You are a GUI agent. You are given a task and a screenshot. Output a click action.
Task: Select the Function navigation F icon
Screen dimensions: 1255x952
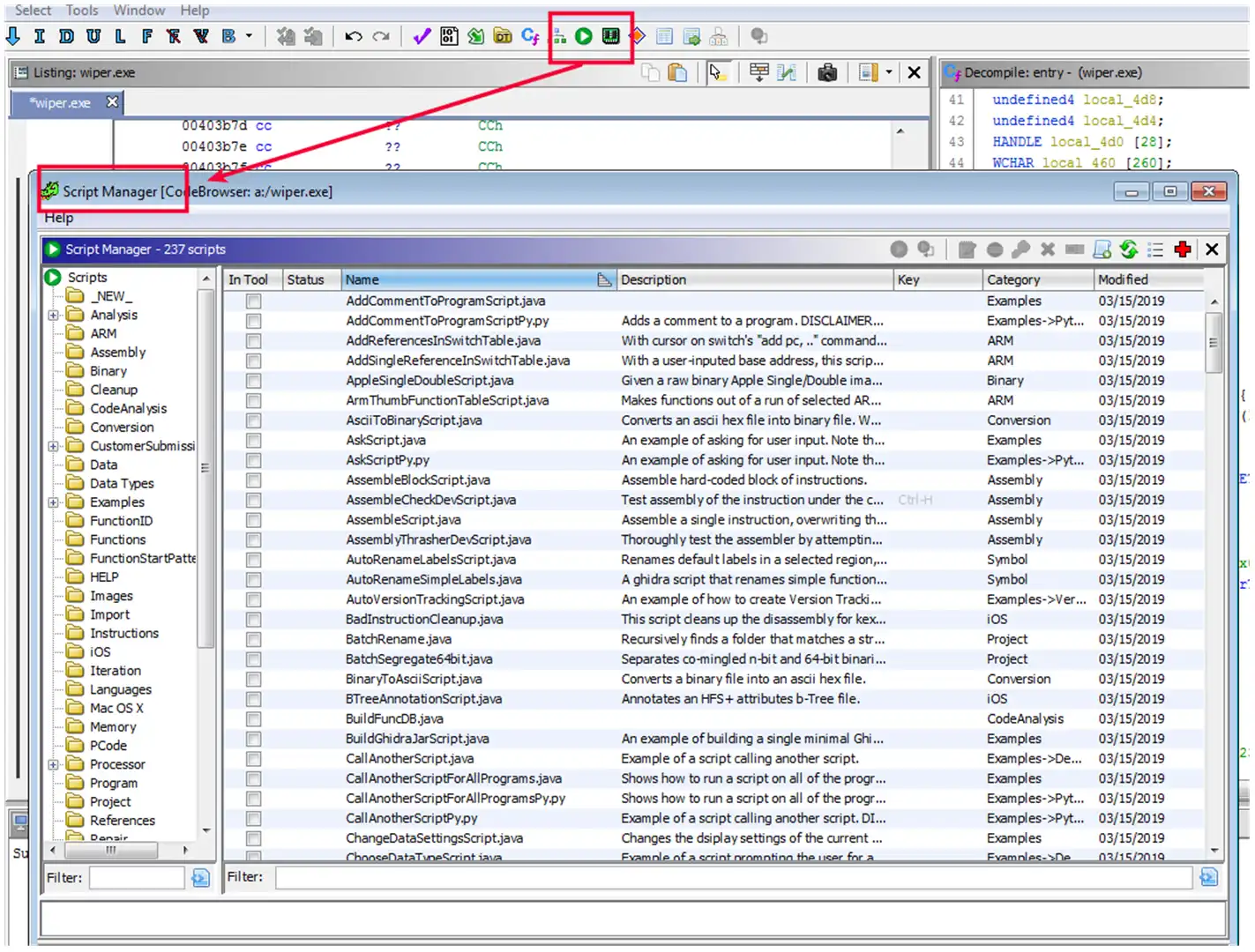[x=146, y=36]
